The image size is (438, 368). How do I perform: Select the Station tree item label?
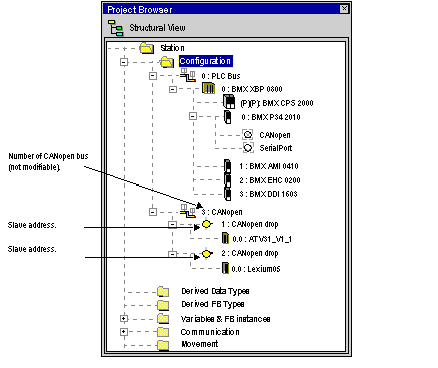[x=172, y=48]
